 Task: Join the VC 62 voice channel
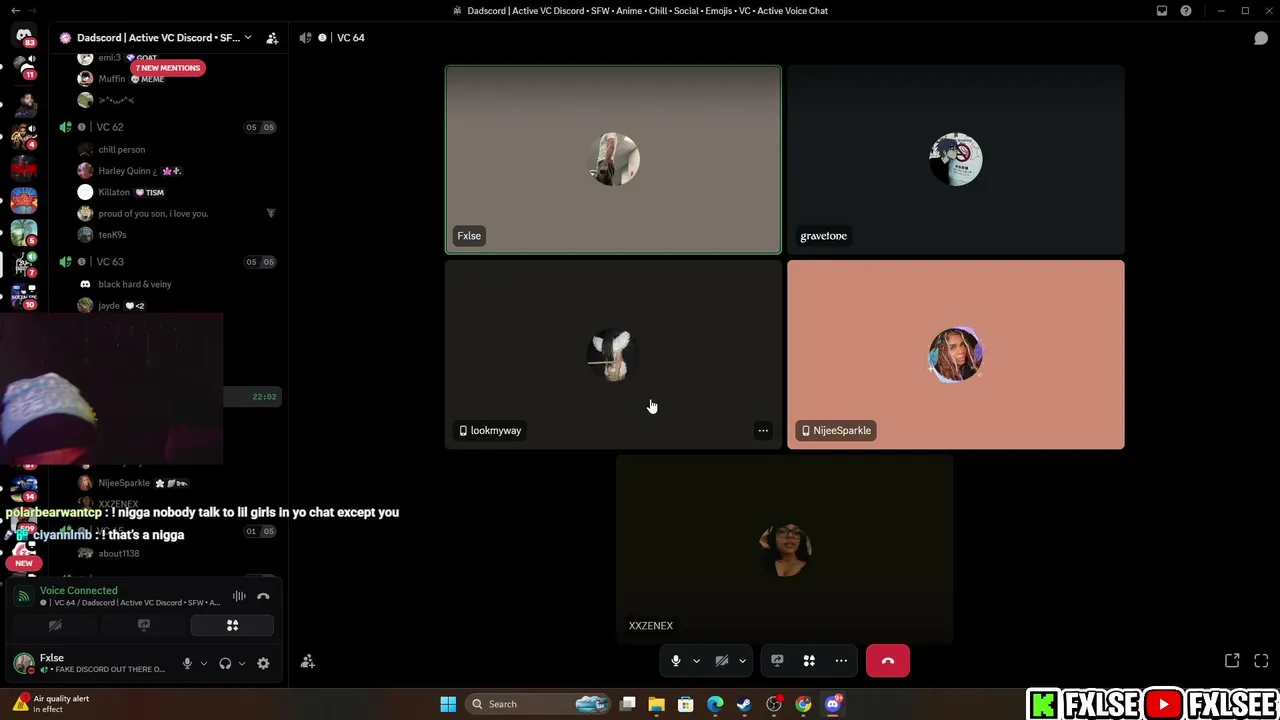point(110,127)
